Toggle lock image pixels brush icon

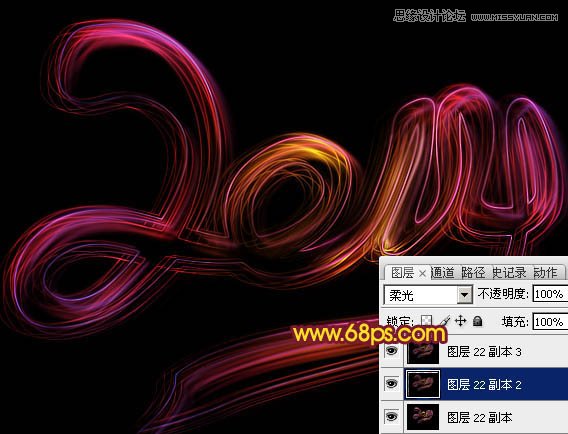coord(445,321)
